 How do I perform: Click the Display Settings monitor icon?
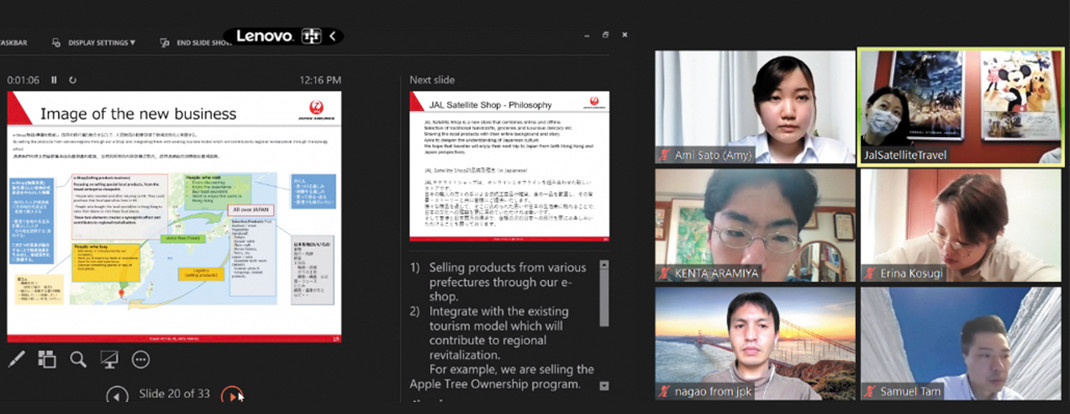coord(57,42)
